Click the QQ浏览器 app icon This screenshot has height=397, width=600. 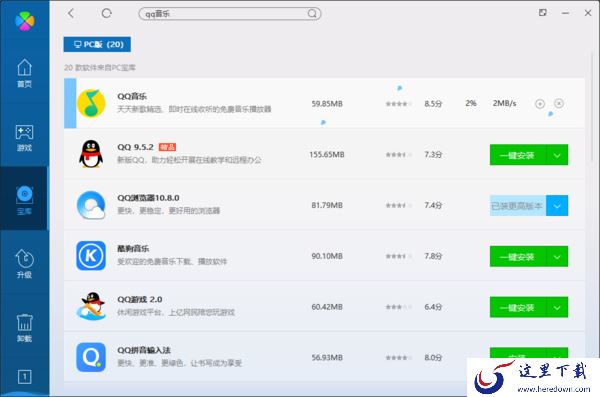91,205
